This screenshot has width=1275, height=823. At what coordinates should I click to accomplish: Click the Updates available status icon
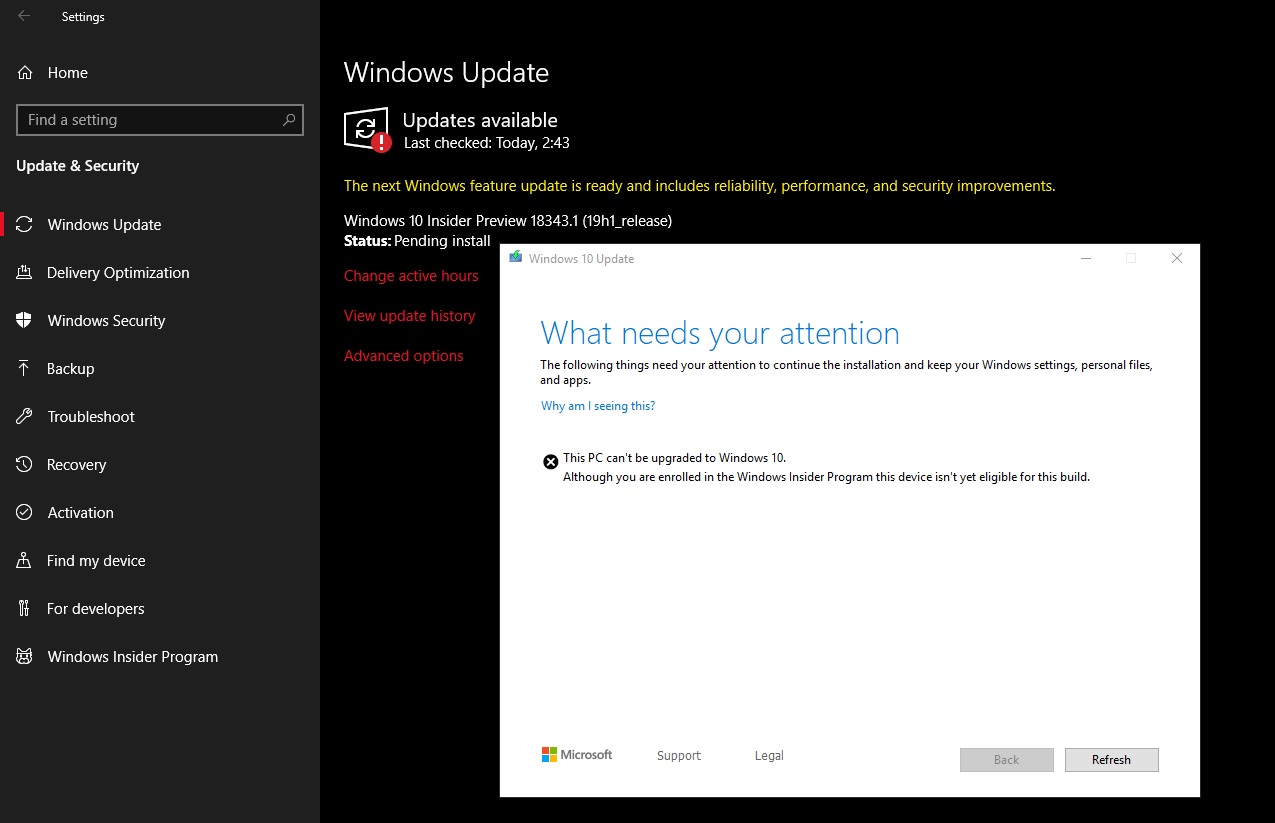[x=367, y=130]
